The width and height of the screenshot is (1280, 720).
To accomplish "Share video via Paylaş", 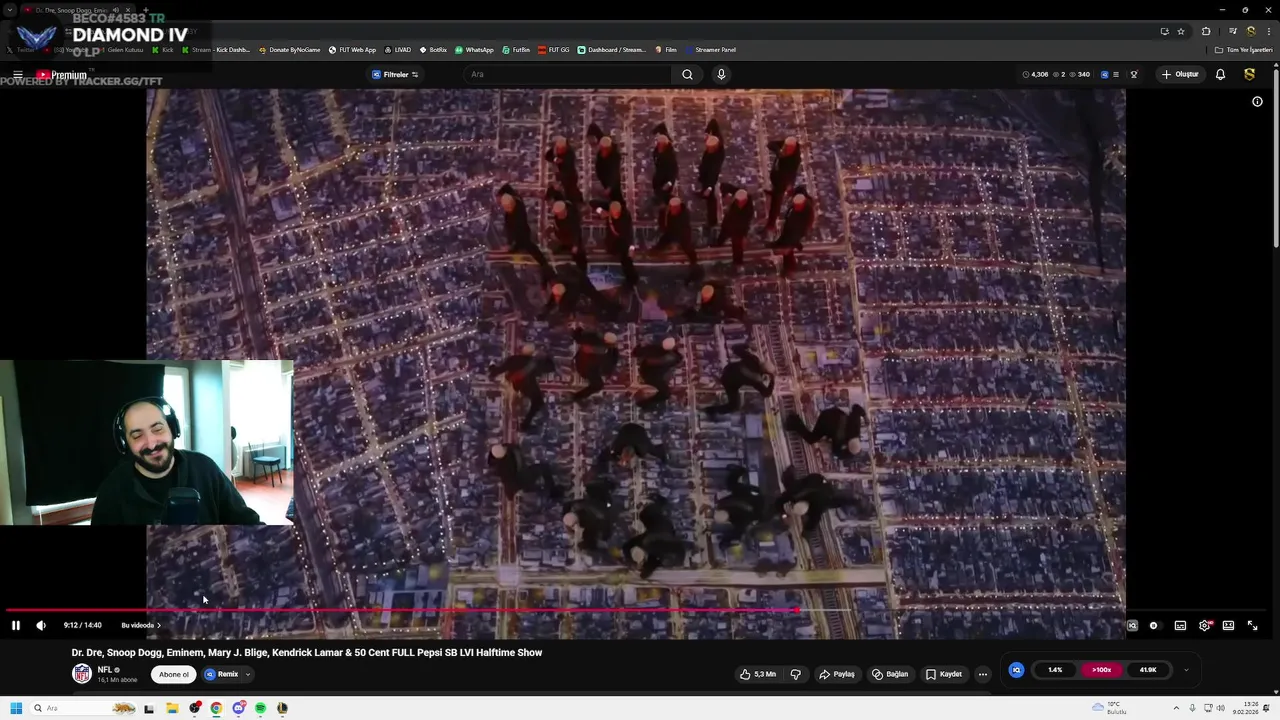I will 837,674.
